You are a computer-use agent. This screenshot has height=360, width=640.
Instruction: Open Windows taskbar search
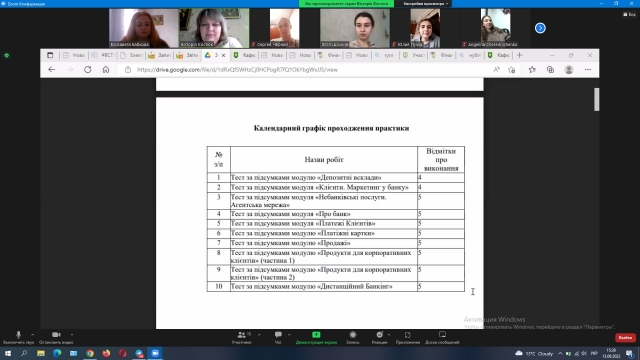click(x=24, y=353)
